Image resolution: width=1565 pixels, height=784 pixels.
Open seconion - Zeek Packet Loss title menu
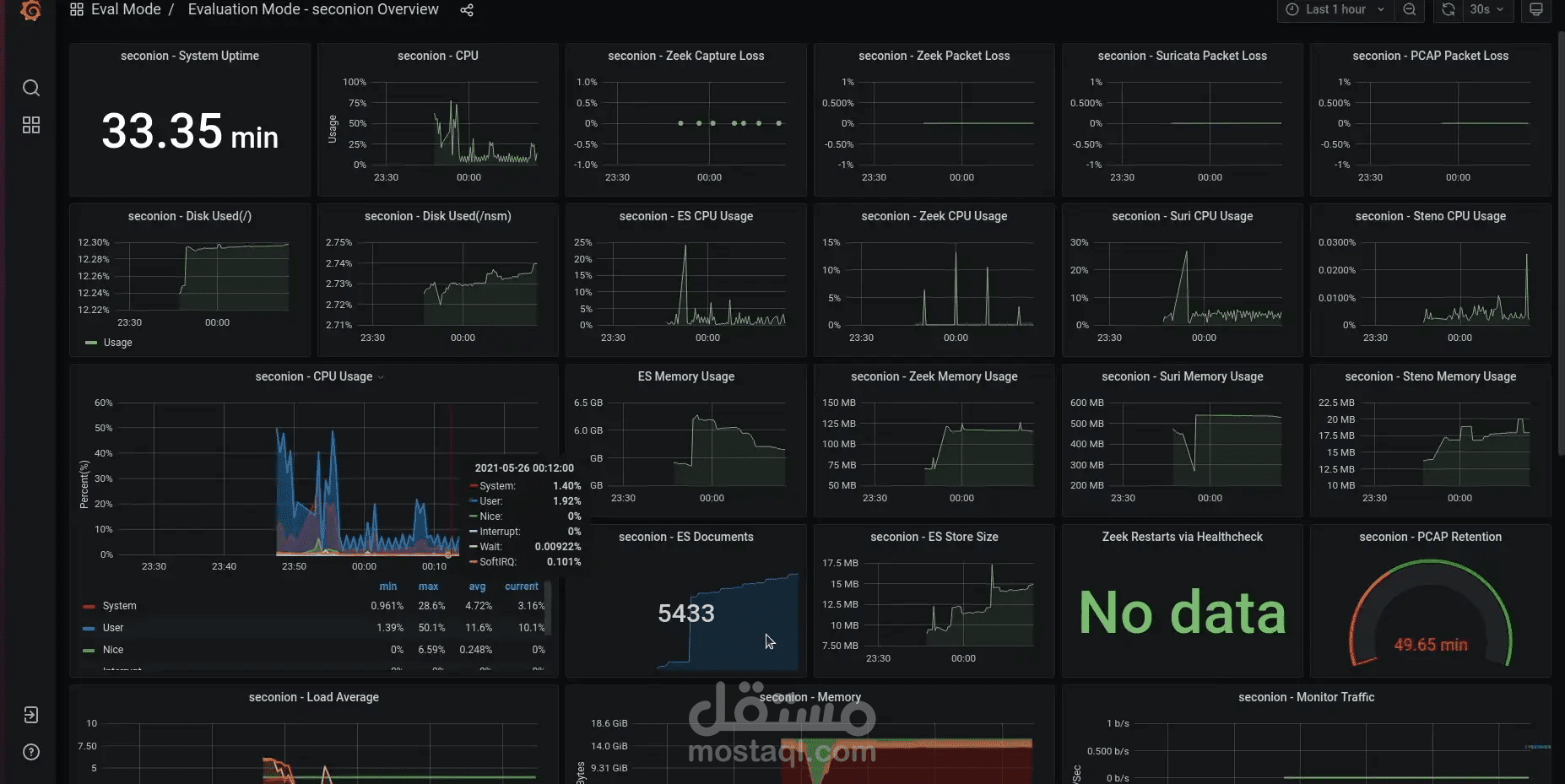point(934,56)
